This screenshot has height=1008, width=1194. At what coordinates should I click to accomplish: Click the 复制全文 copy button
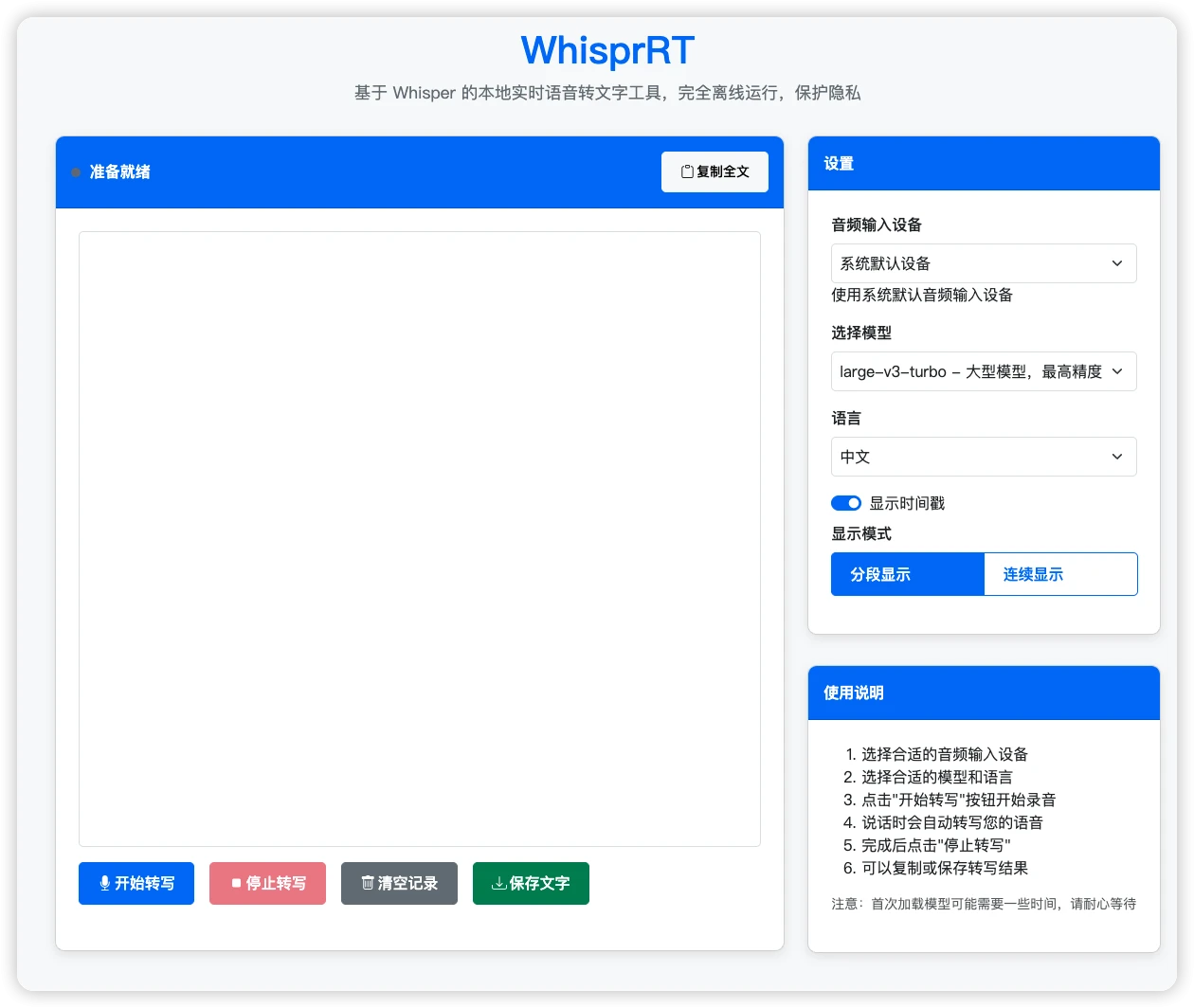715,171
